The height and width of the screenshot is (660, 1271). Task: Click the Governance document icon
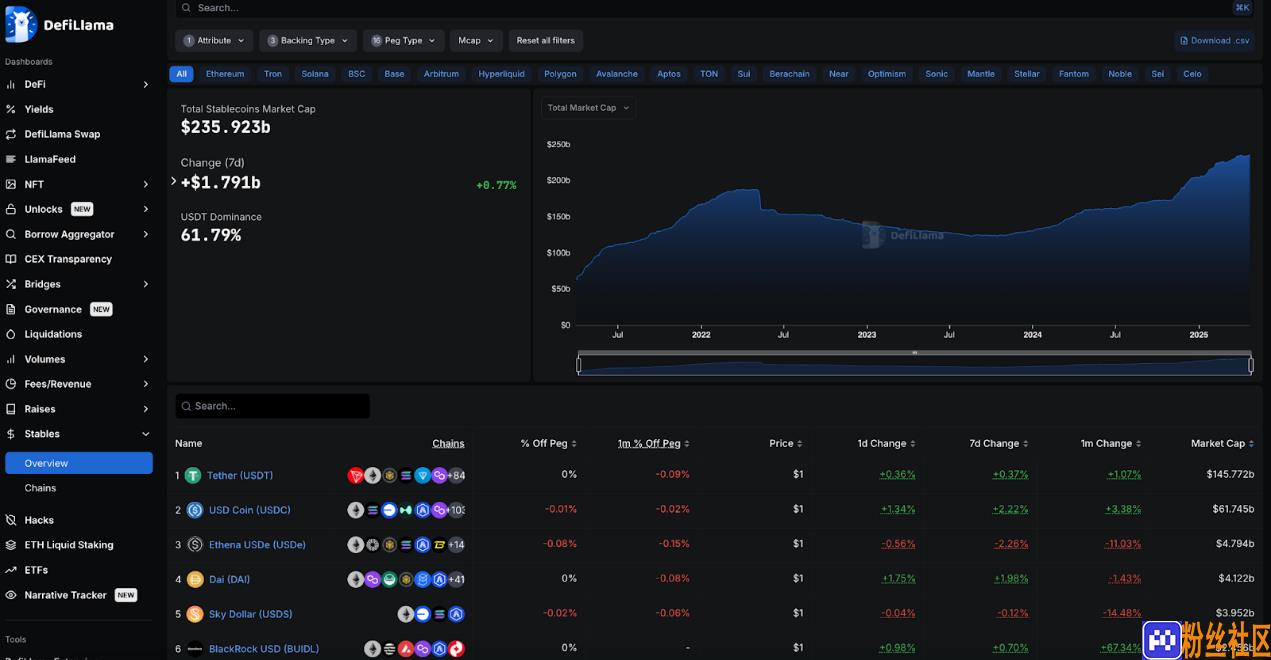pyautogui.click(x=11, y=309)
